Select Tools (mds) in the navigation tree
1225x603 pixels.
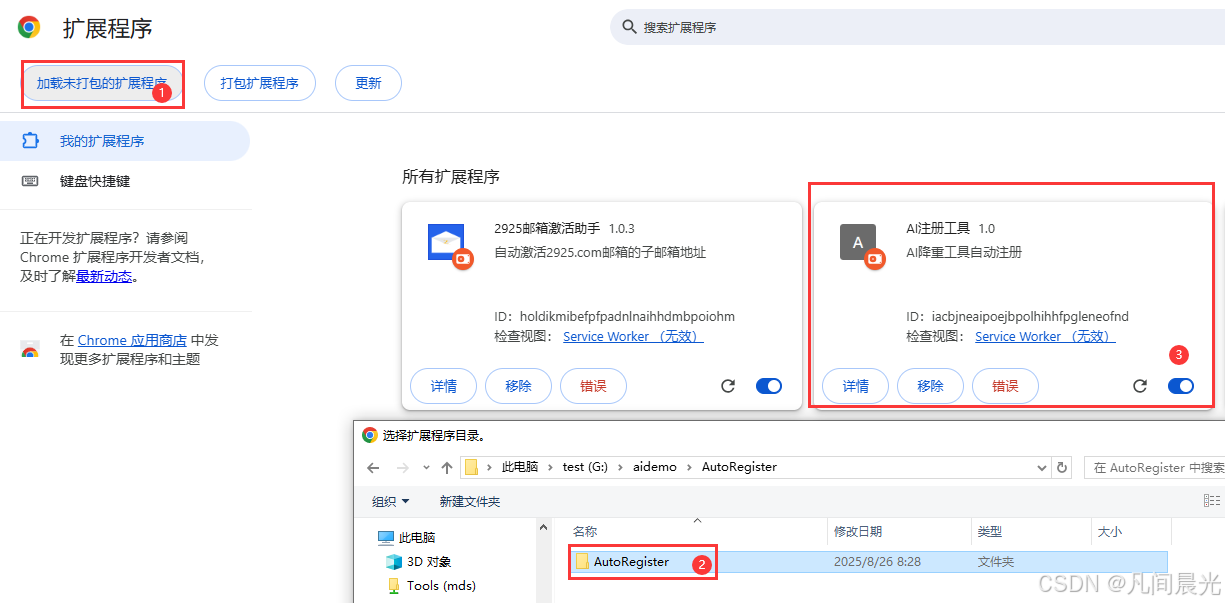click(431, 585)
